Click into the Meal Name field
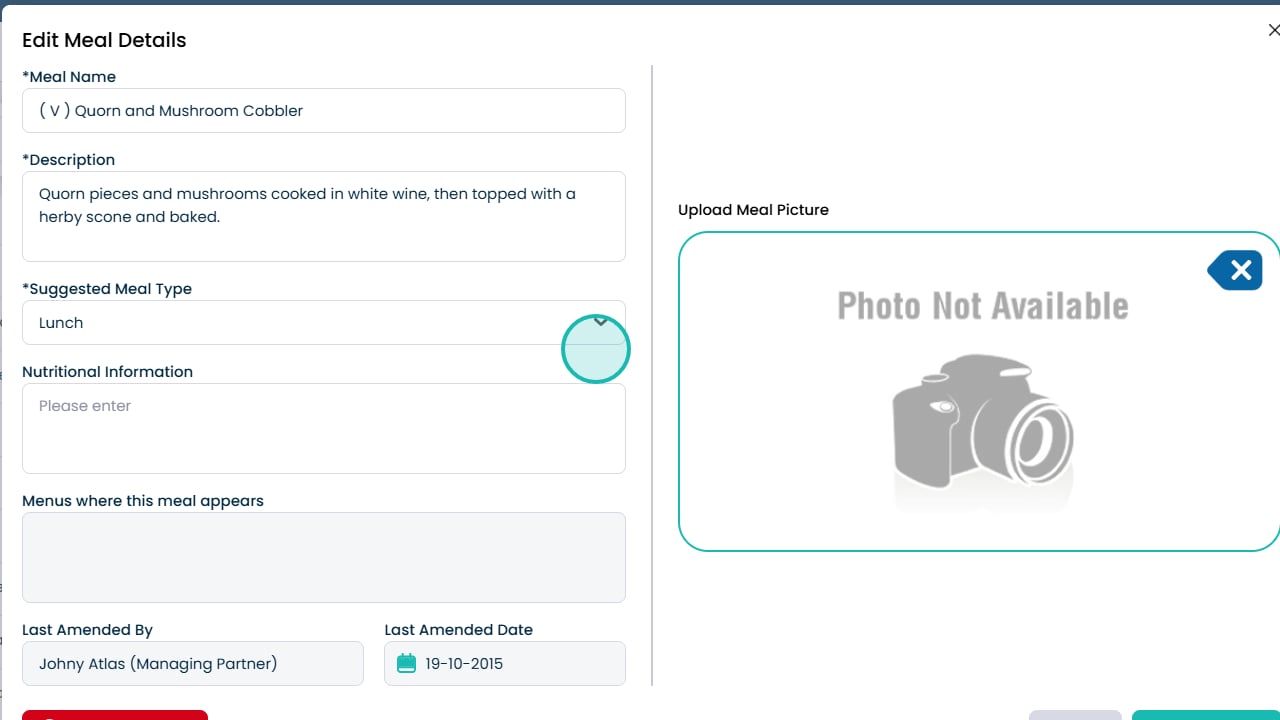This screenshot has height=720, width=1280. (323, 111)
